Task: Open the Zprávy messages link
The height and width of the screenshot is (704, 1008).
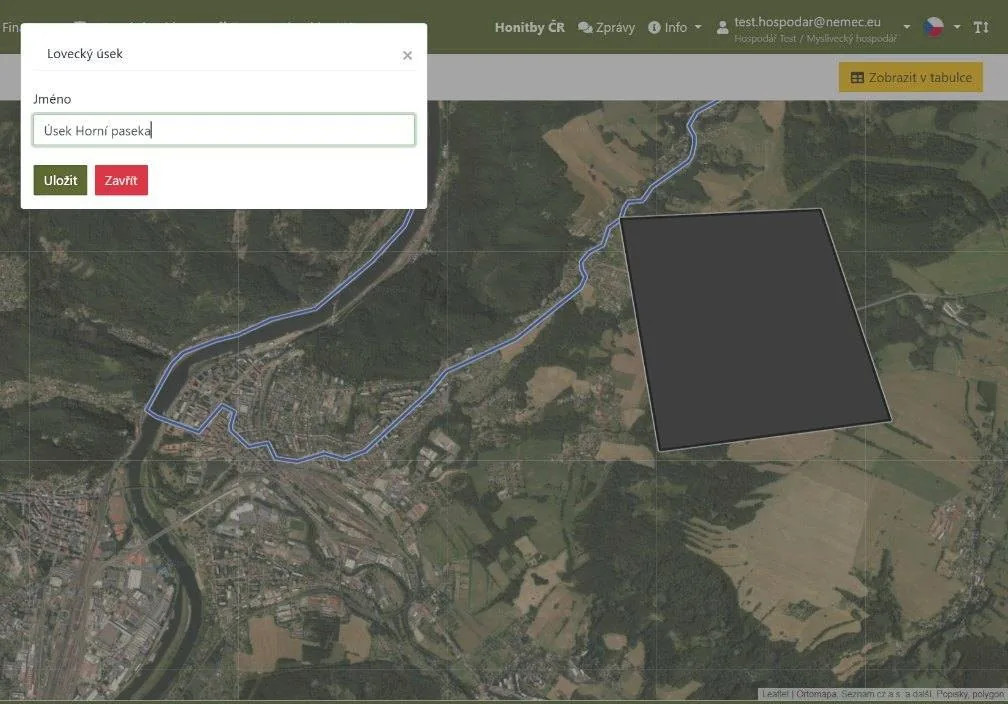Action: pos(606,28)
